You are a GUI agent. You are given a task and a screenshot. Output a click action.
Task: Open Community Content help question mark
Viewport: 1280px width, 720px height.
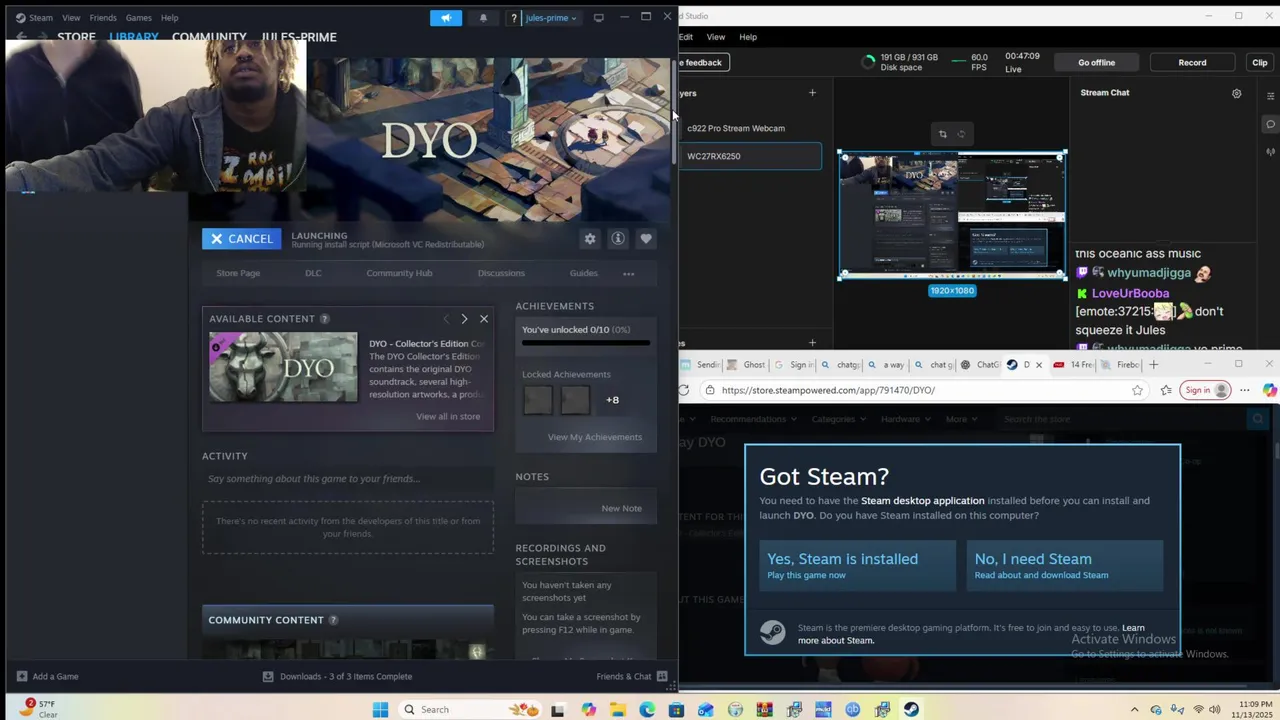coord(334,620)
